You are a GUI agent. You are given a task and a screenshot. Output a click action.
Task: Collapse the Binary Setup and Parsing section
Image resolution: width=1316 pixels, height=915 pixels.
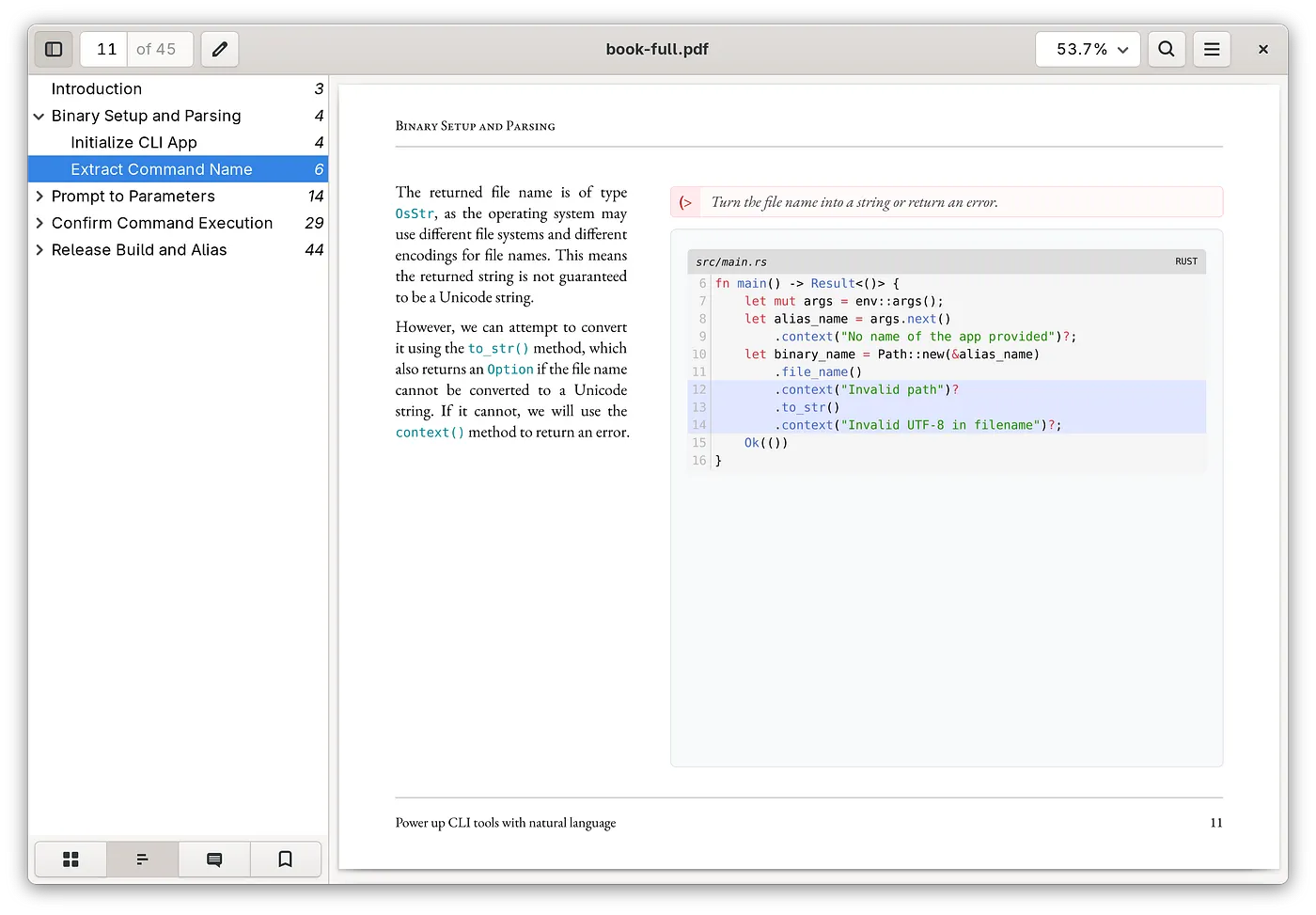pyautogui.click(x=38, y=116)
